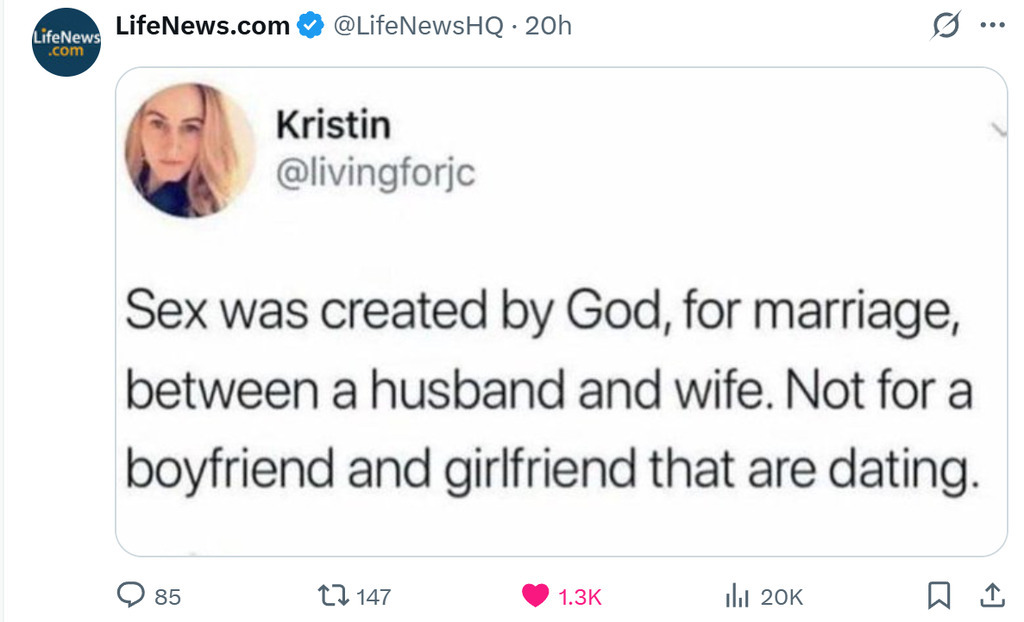Visit the LifeNews.com display name link
This screenshot has width=1024, height=622.
(x=203, y=27)
